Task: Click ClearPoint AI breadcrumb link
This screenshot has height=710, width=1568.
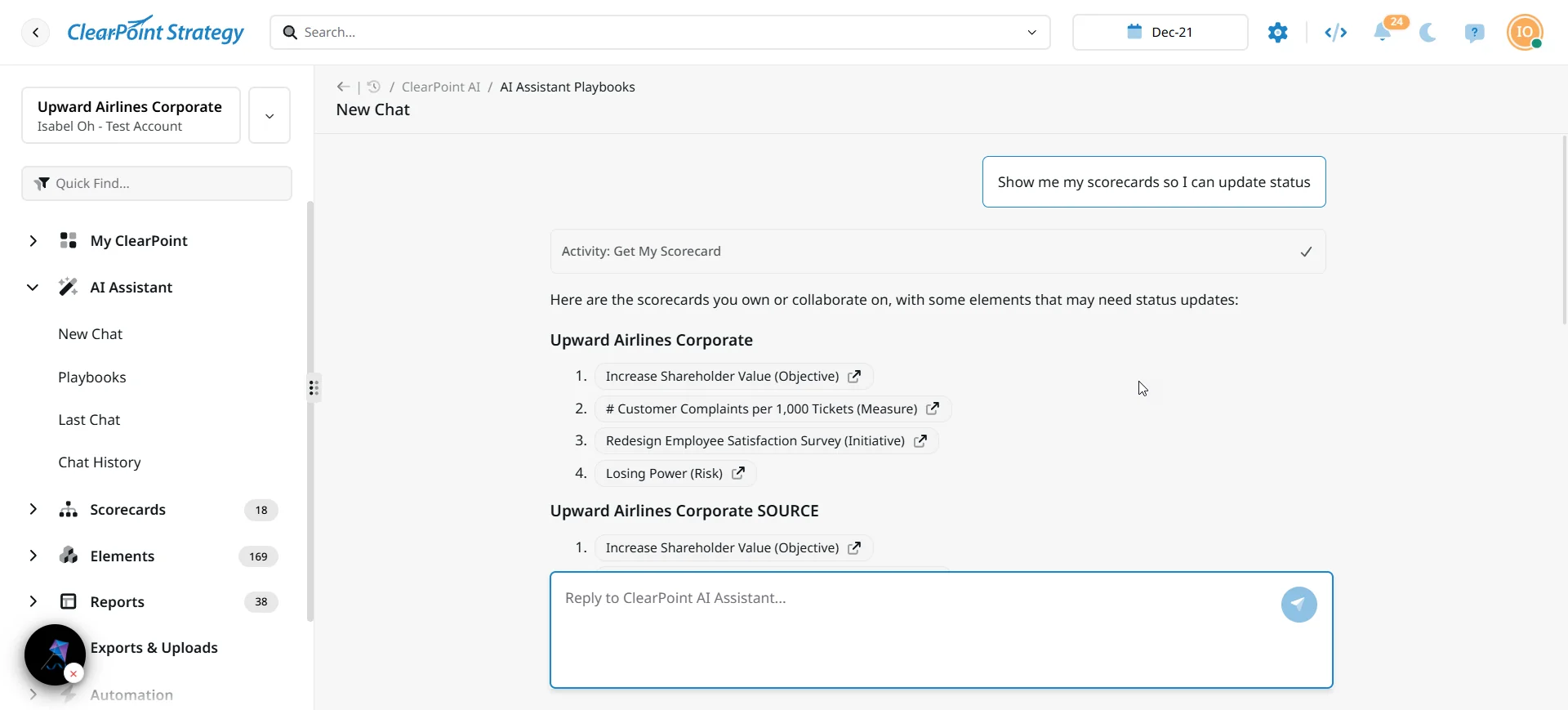Action: click(x=441, y=87)
